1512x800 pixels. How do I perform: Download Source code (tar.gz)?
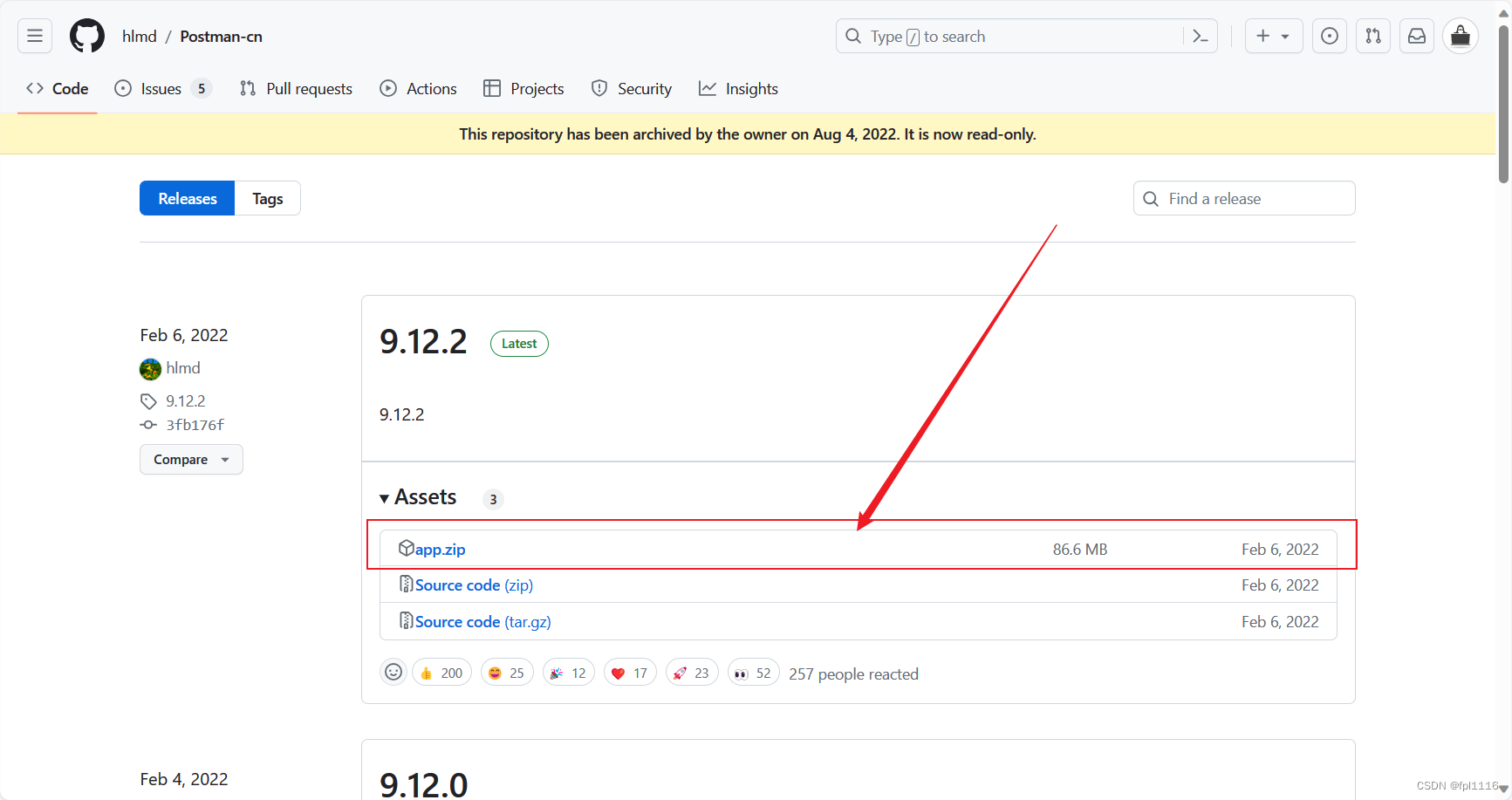coord(483,622)
